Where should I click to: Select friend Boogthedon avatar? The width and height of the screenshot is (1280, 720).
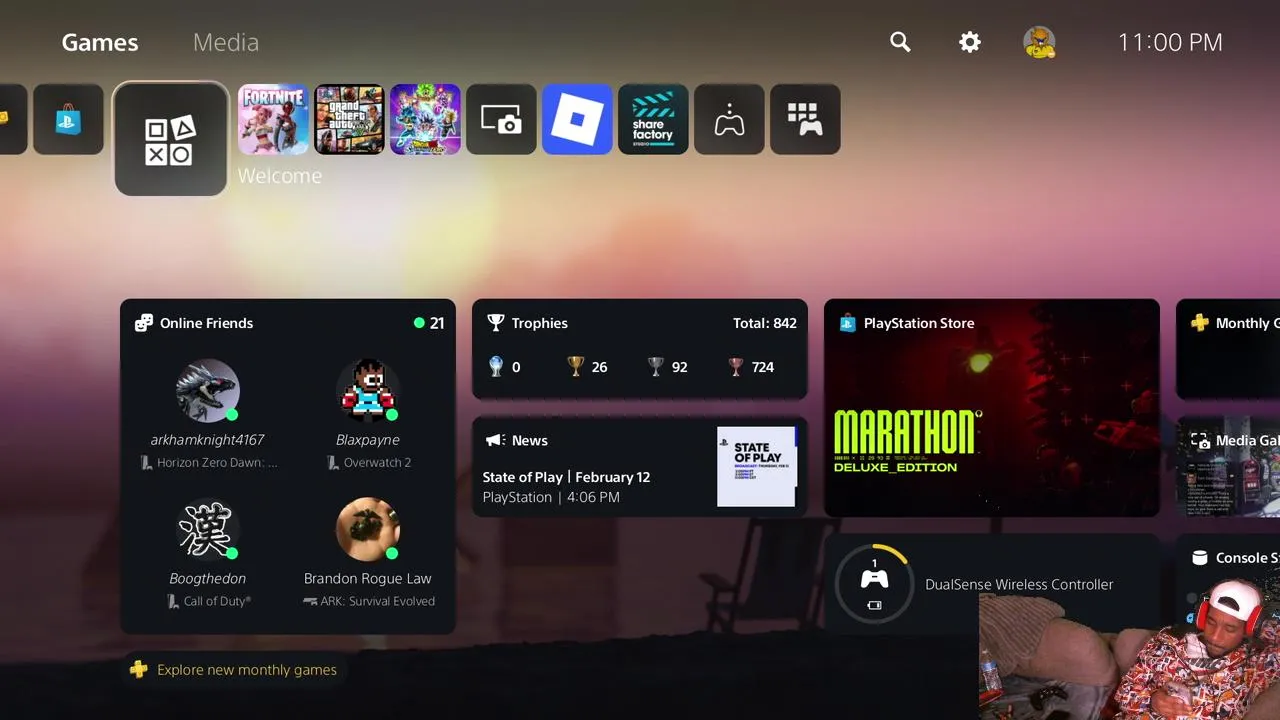208,530
